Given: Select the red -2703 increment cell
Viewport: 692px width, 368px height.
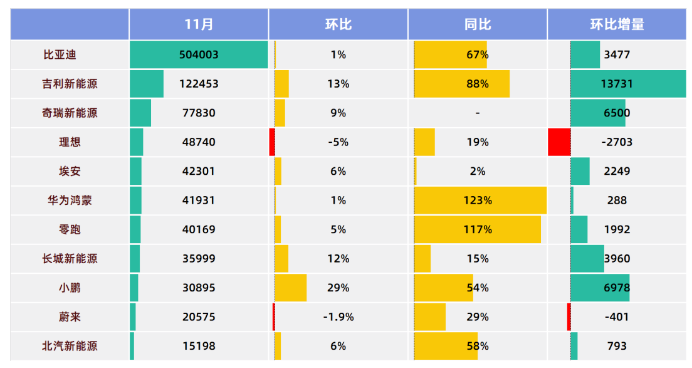Looking at the screenshot, I should [617, 142].
